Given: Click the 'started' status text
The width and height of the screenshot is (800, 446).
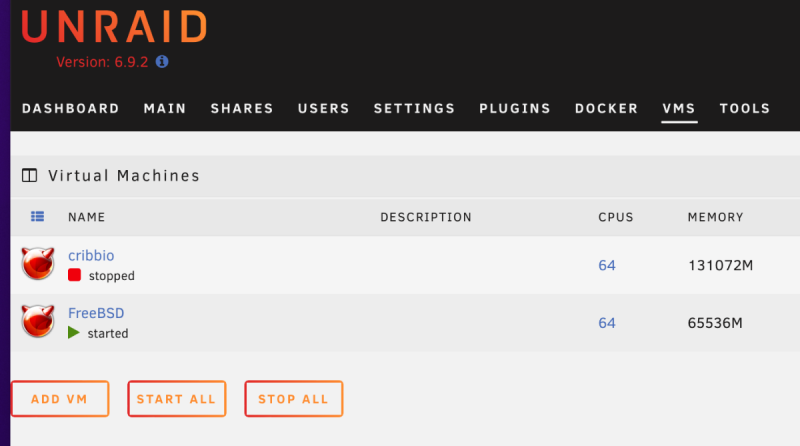Looking at the screenshot, I should (x=108, y=333).
